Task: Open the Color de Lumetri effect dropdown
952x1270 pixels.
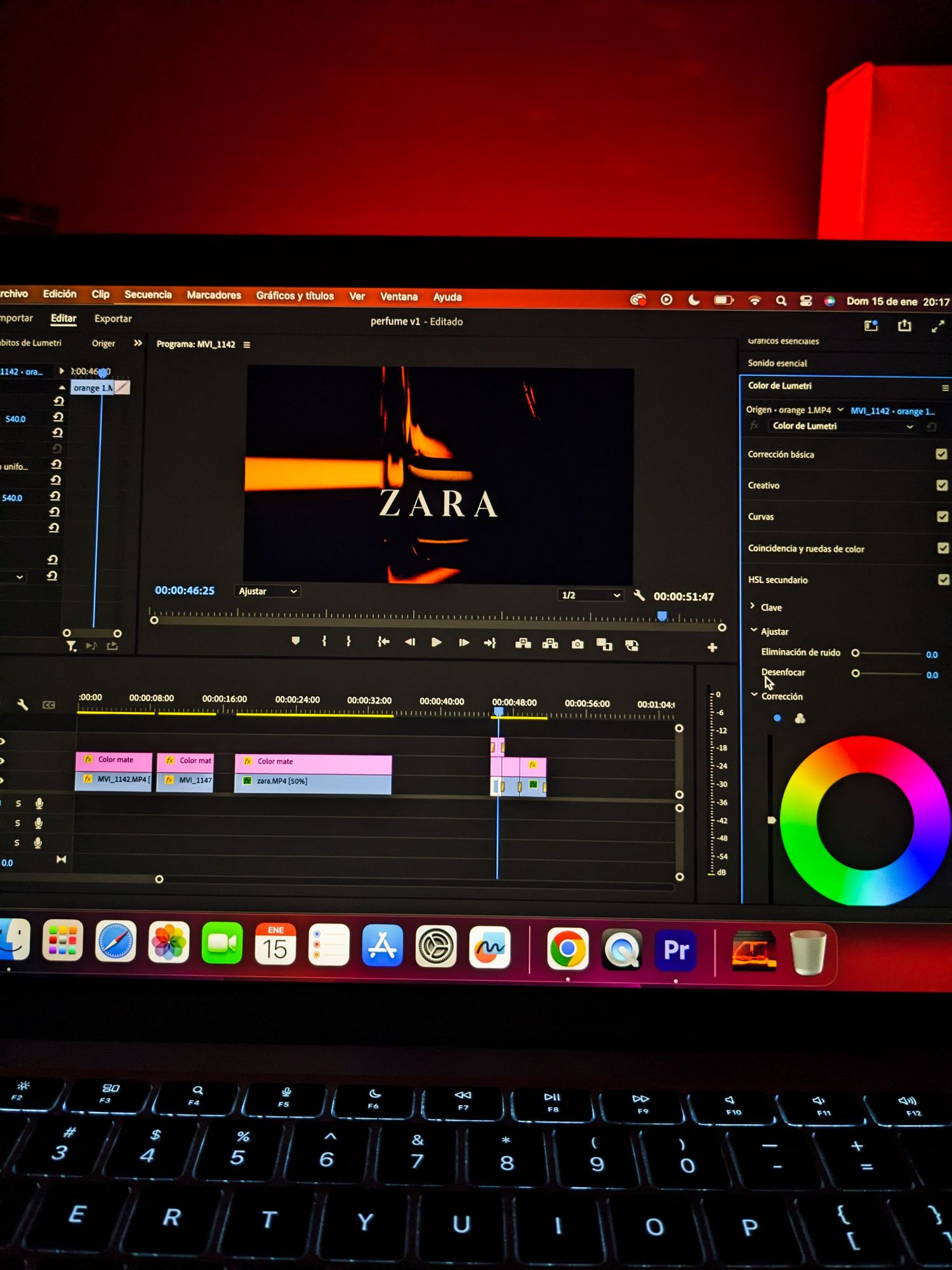Action: [843, 426]
